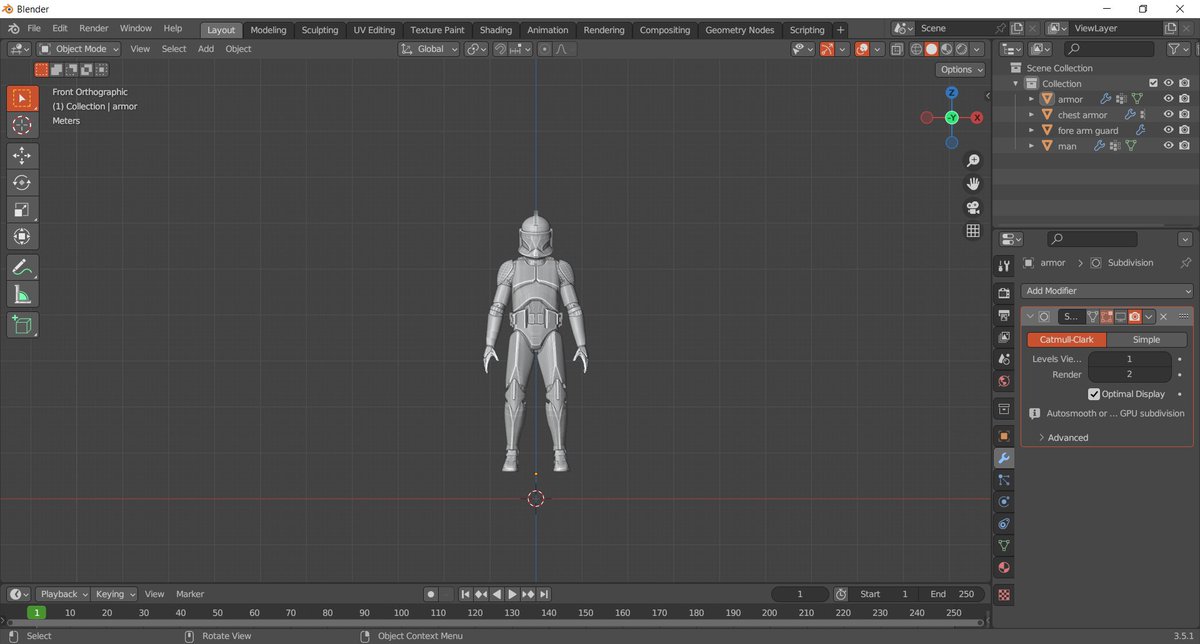Hide the fore arm guard object

coord(1168,130)
